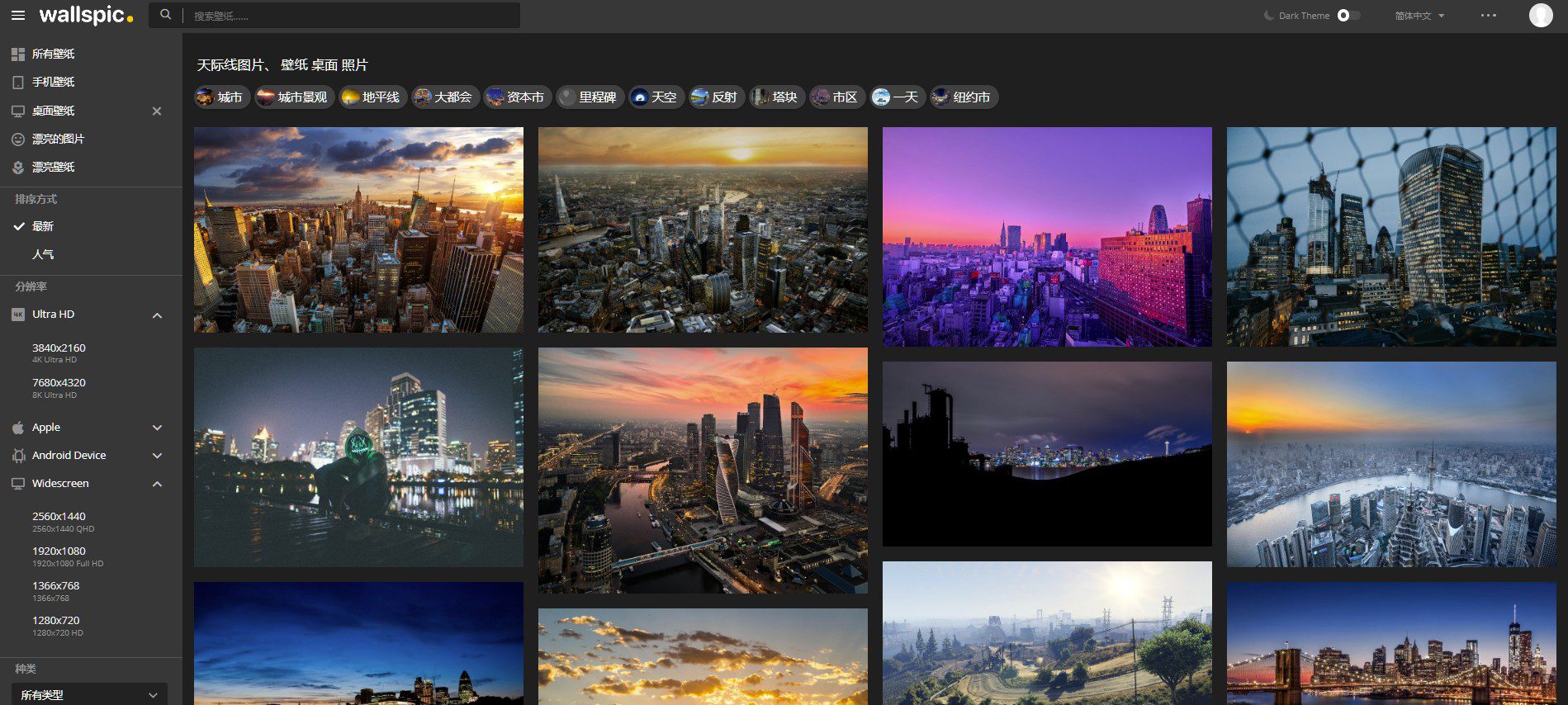Open the user profile avatar
1568x705 pixels.
tap(1540, 15)
